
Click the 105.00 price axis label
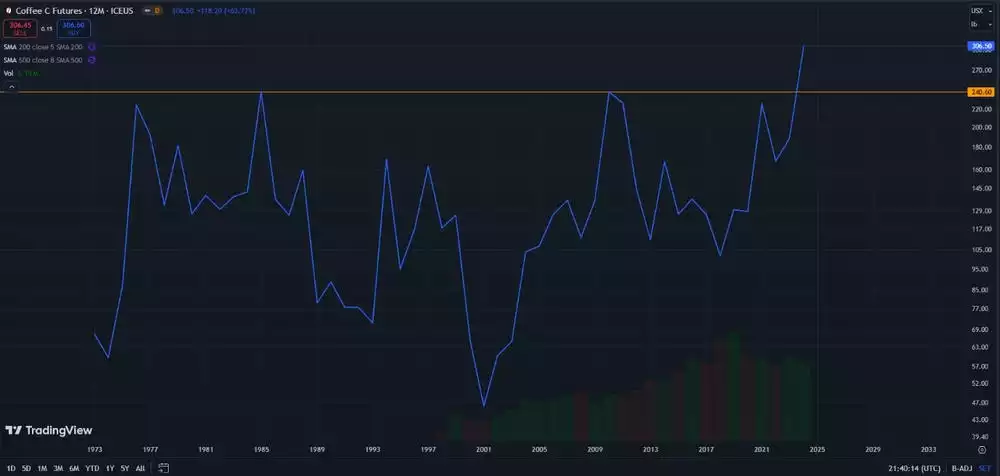[982, 249]
